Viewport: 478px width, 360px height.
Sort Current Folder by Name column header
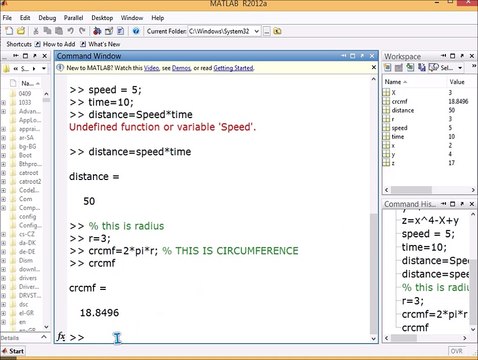pos(29,83)
